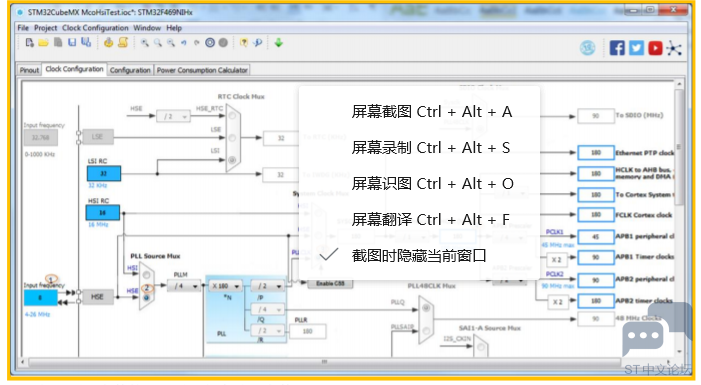Open the HSE /2 RTC divider dropdown
Screen dimensions: 701x385
[x=173, y=116]
